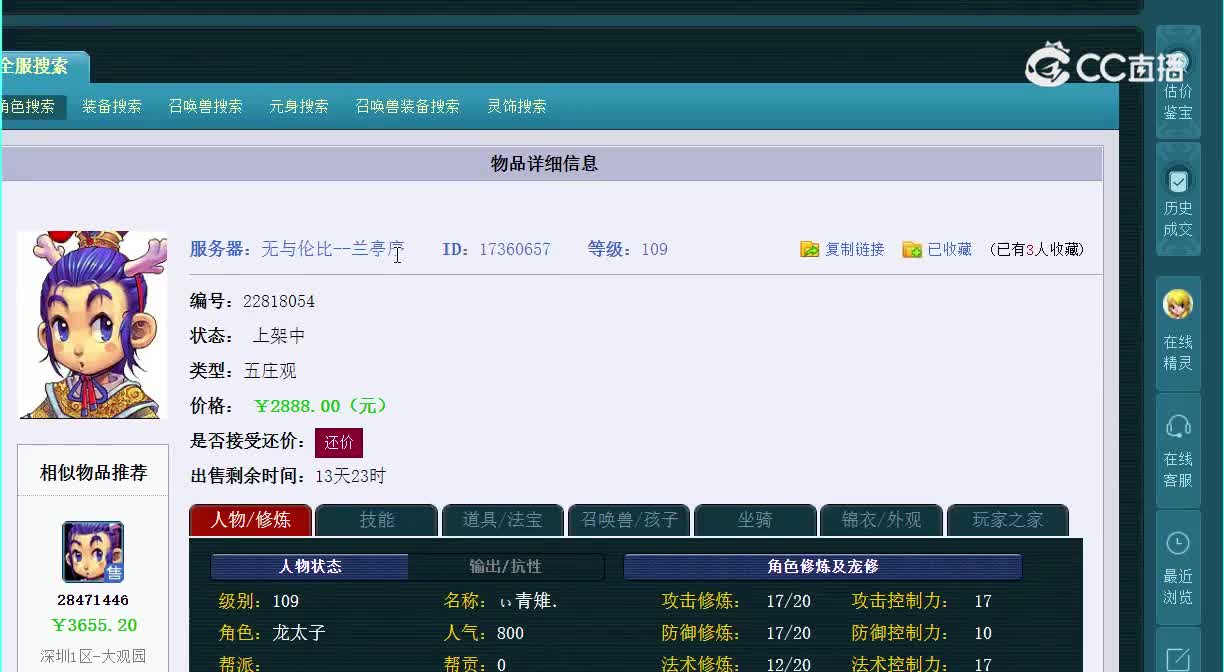Viewport: 1224px width, 672px height.
Task: Open the 玩家之家 tab
Action: coord(1008,520)
